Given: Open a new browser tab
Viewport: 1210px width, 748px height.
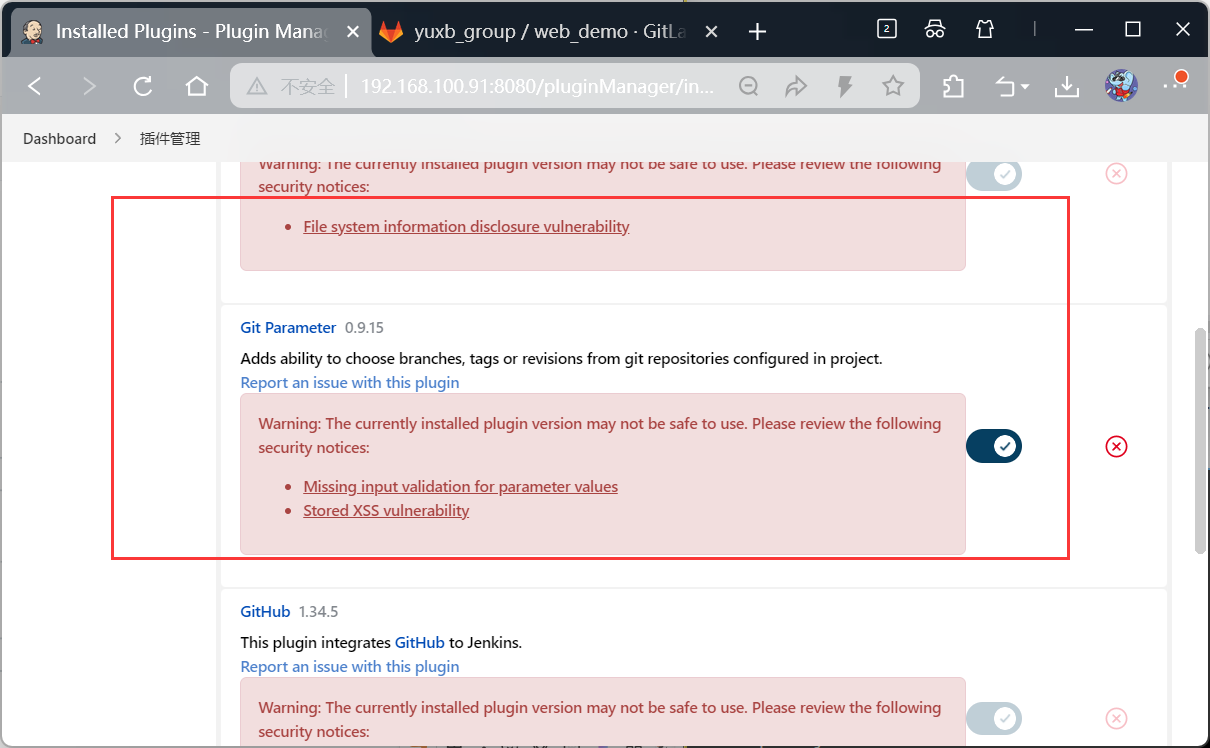Looking at the screenshot, I should 757,32.
